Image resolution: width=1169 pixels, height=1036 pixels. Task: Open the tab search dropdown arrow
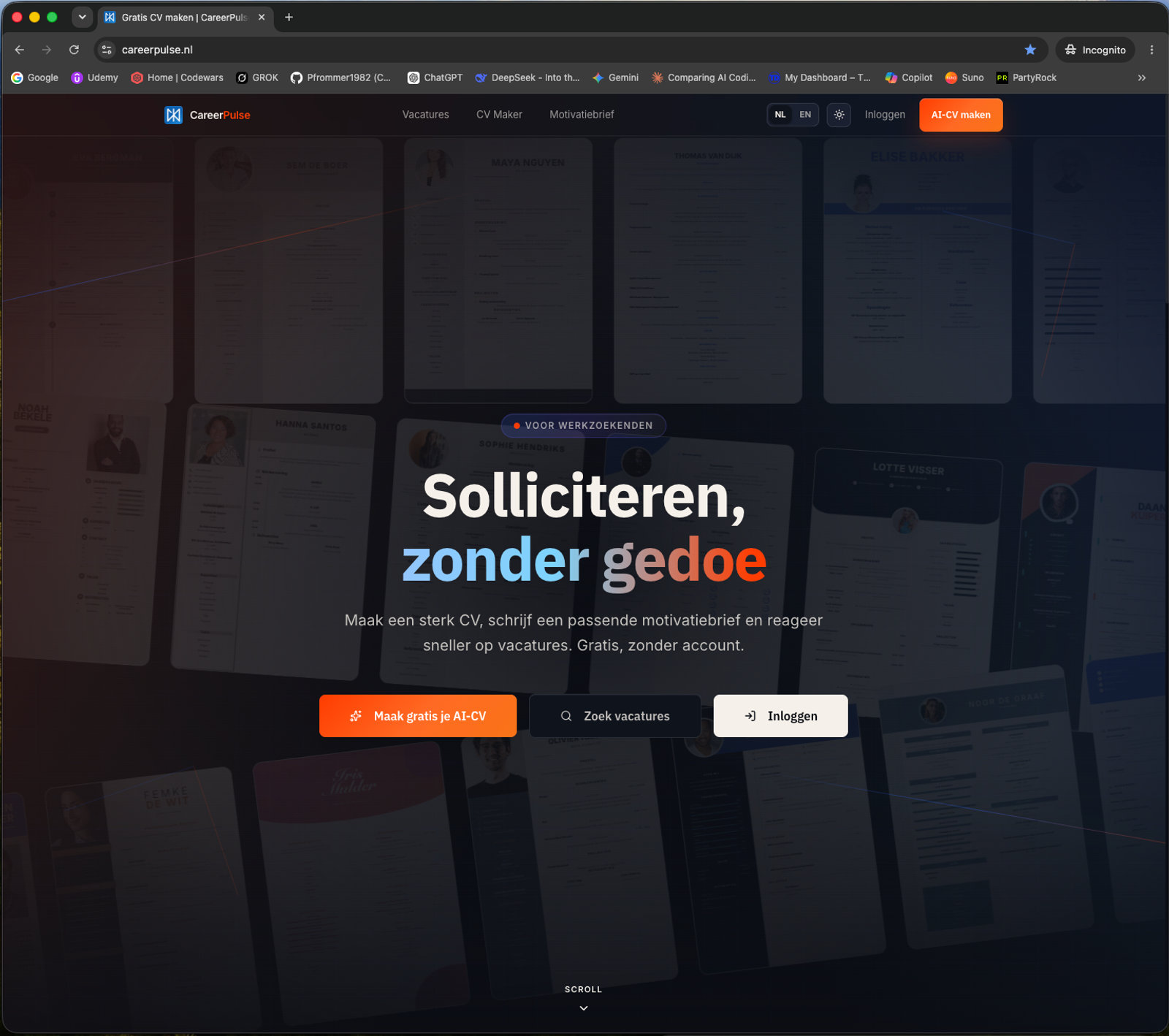pyautogui.click(x=82, y=17)
